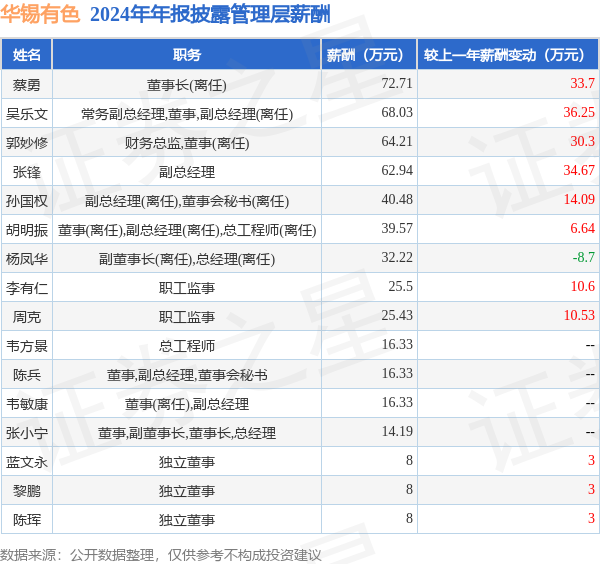
Task: Select the 薪酬（万元） column header
Action: tap(369, 55)
